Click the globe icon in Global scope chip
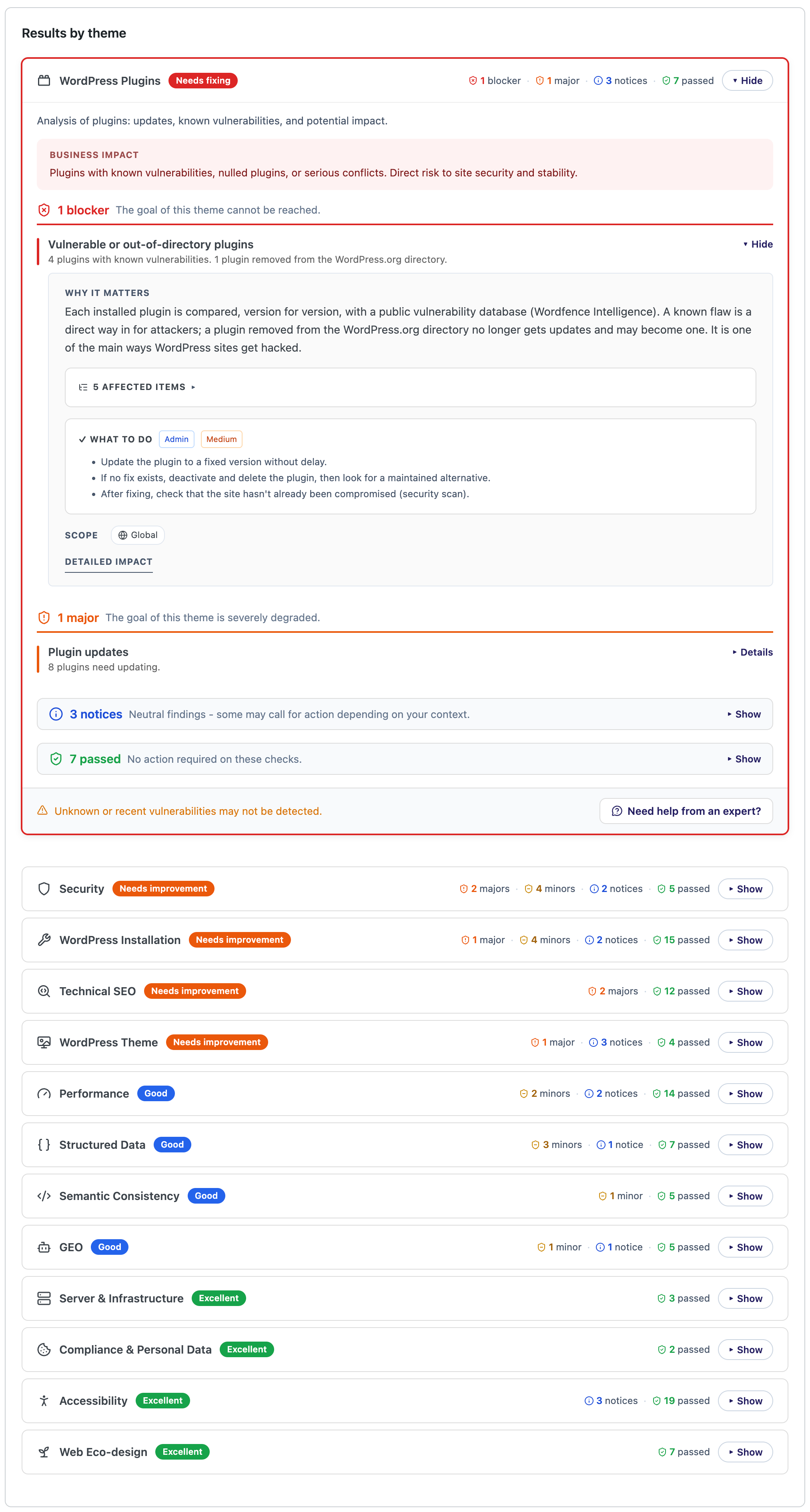This screenshot has height=1512, width=810. [x=123, y=535]
